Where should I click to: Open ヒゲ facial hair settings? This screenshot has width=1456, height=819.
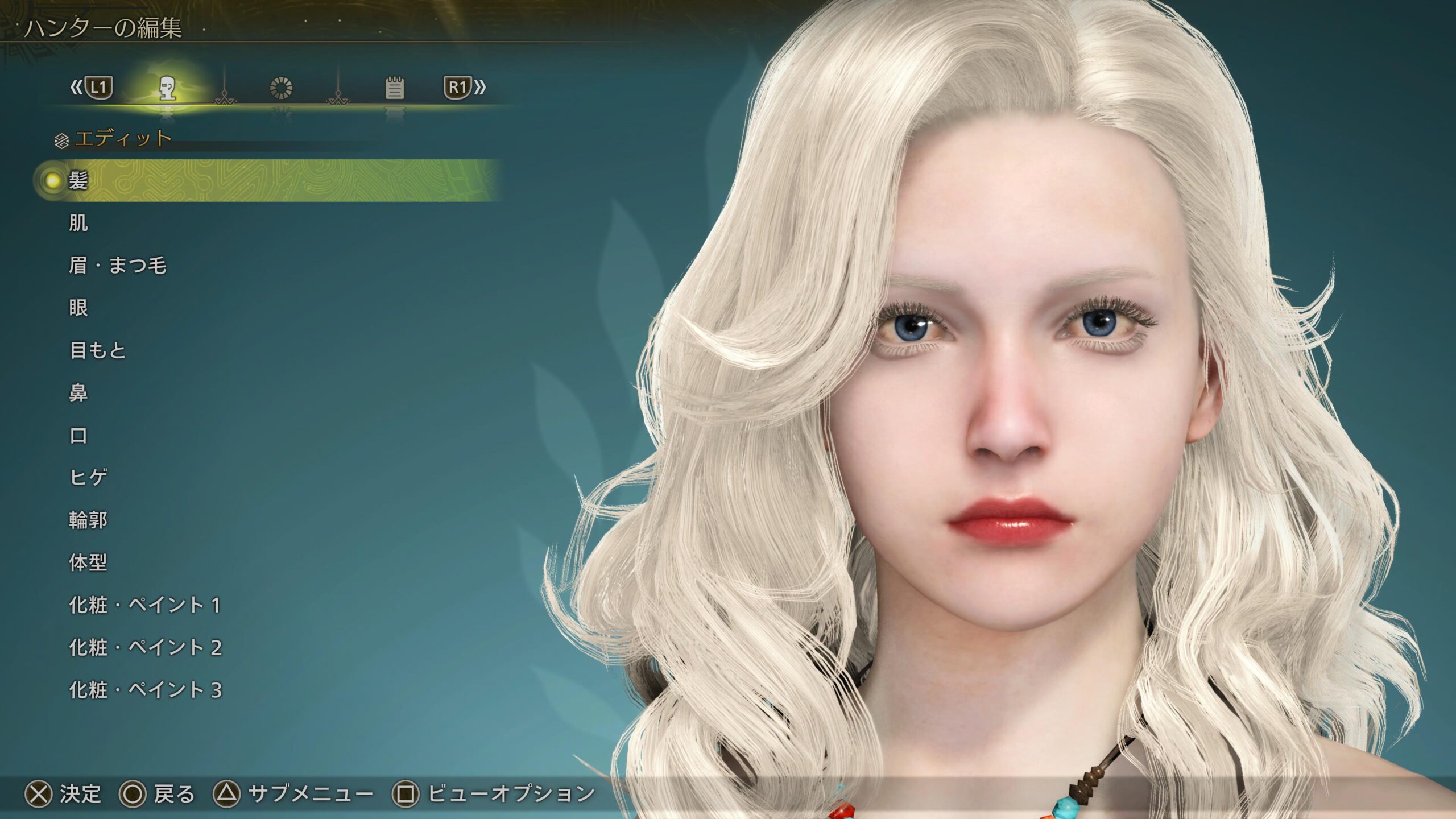tap(88, 477)
